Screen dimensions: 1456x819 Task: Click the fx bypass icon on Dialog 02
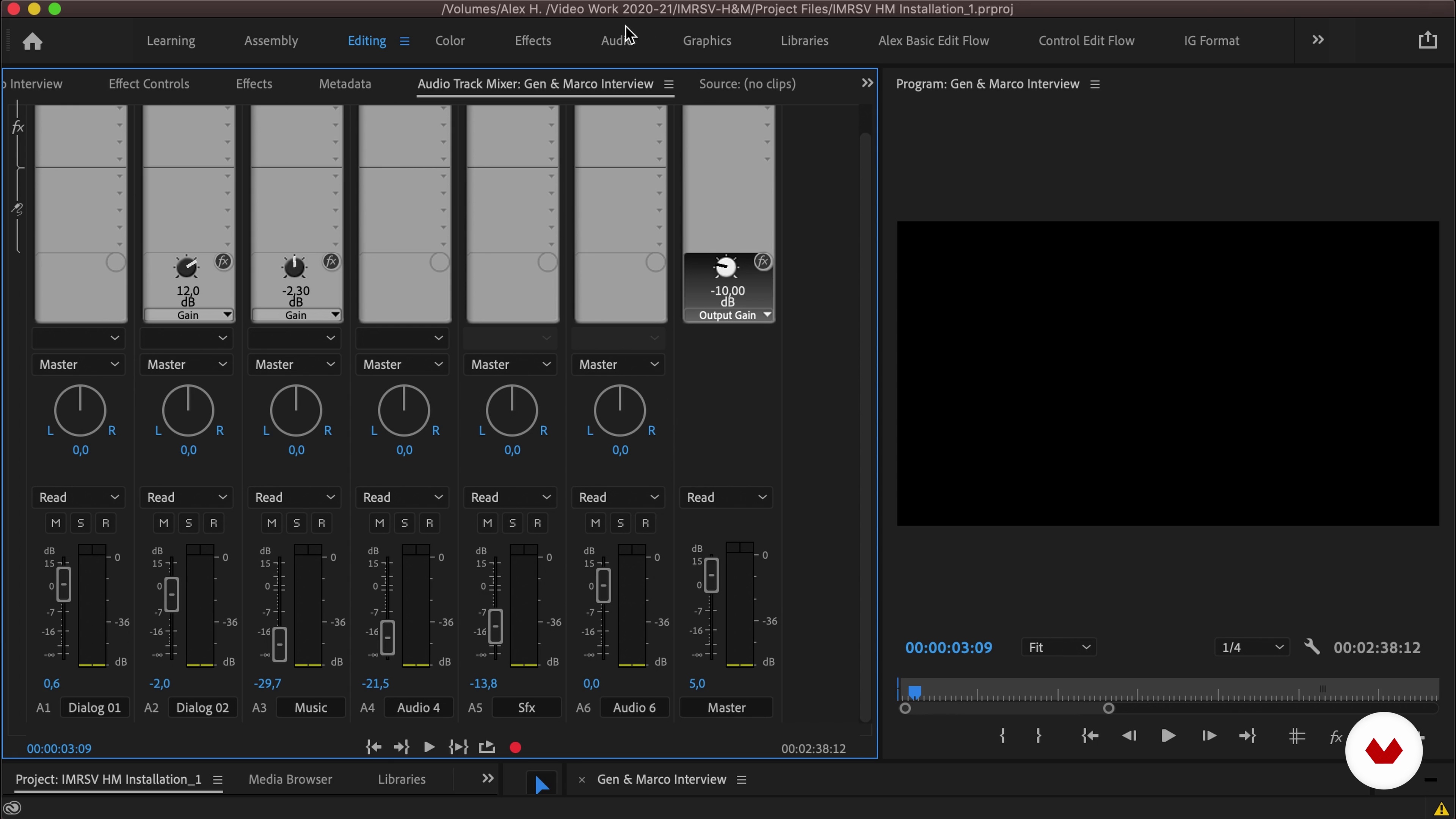coord(223,262)
